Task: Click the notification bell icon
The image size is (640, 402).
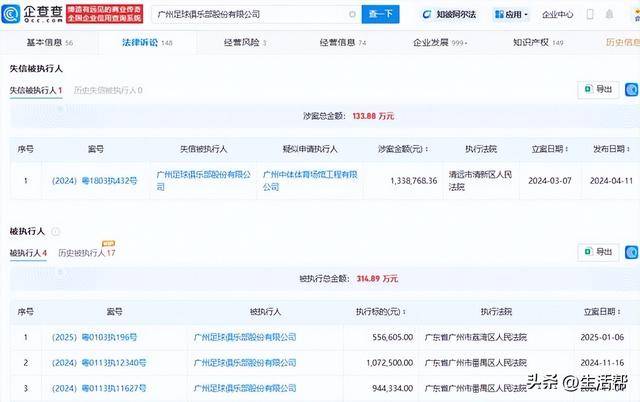Action: coord(609,14)
